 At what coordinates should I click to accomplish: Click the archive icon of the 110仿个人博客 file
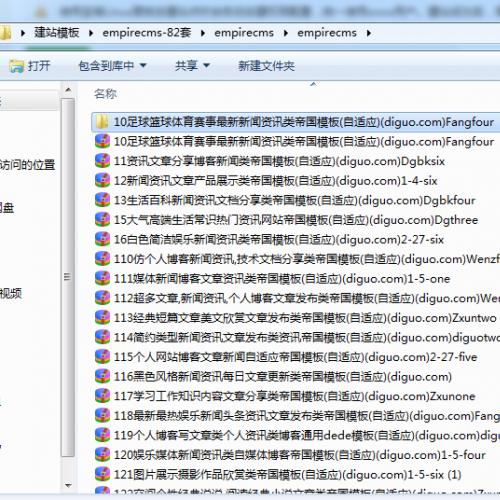point(102,259)
